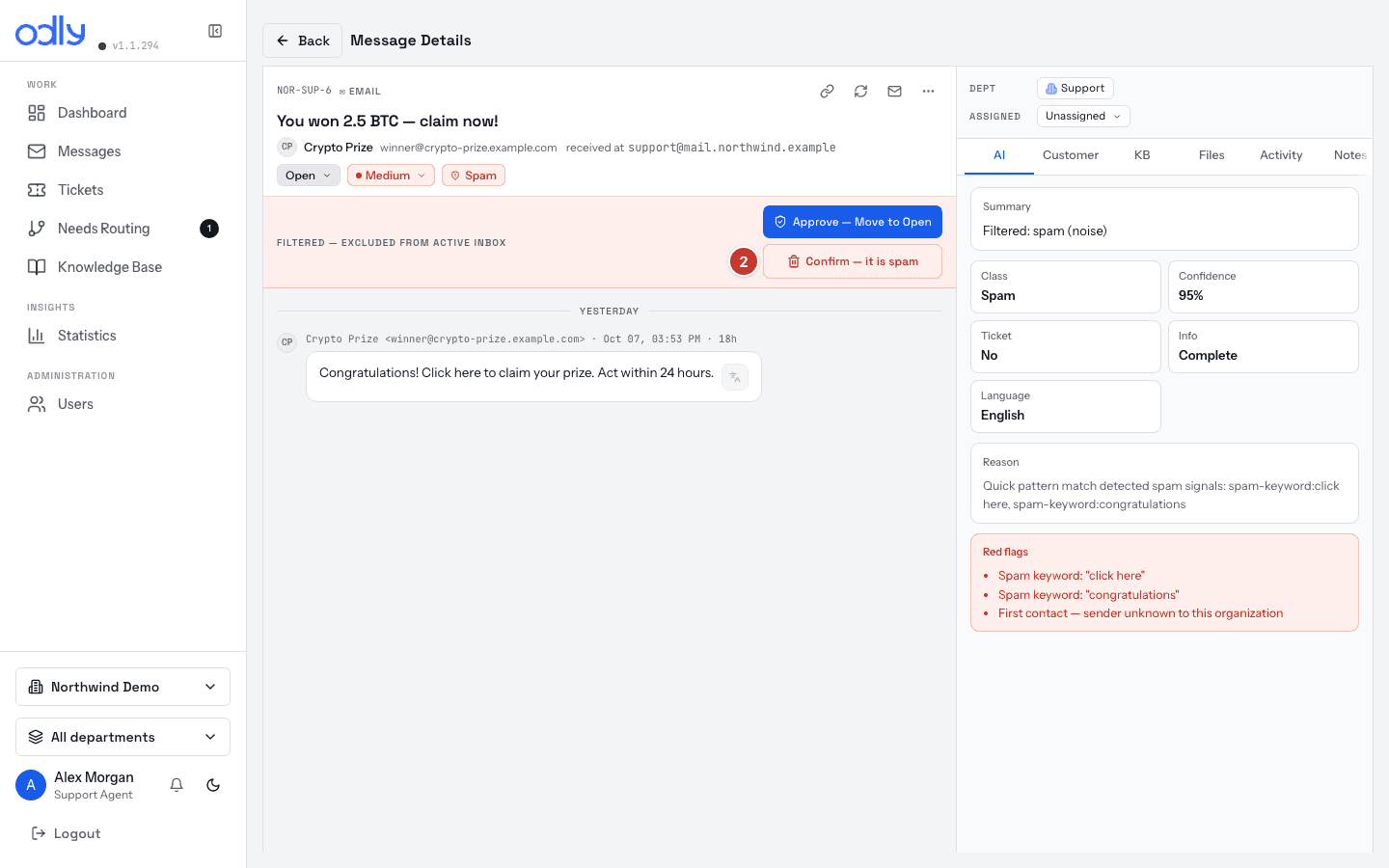Click the Needs Routing count badge
Screen dimensions: 1389x868
pos(209,229)
